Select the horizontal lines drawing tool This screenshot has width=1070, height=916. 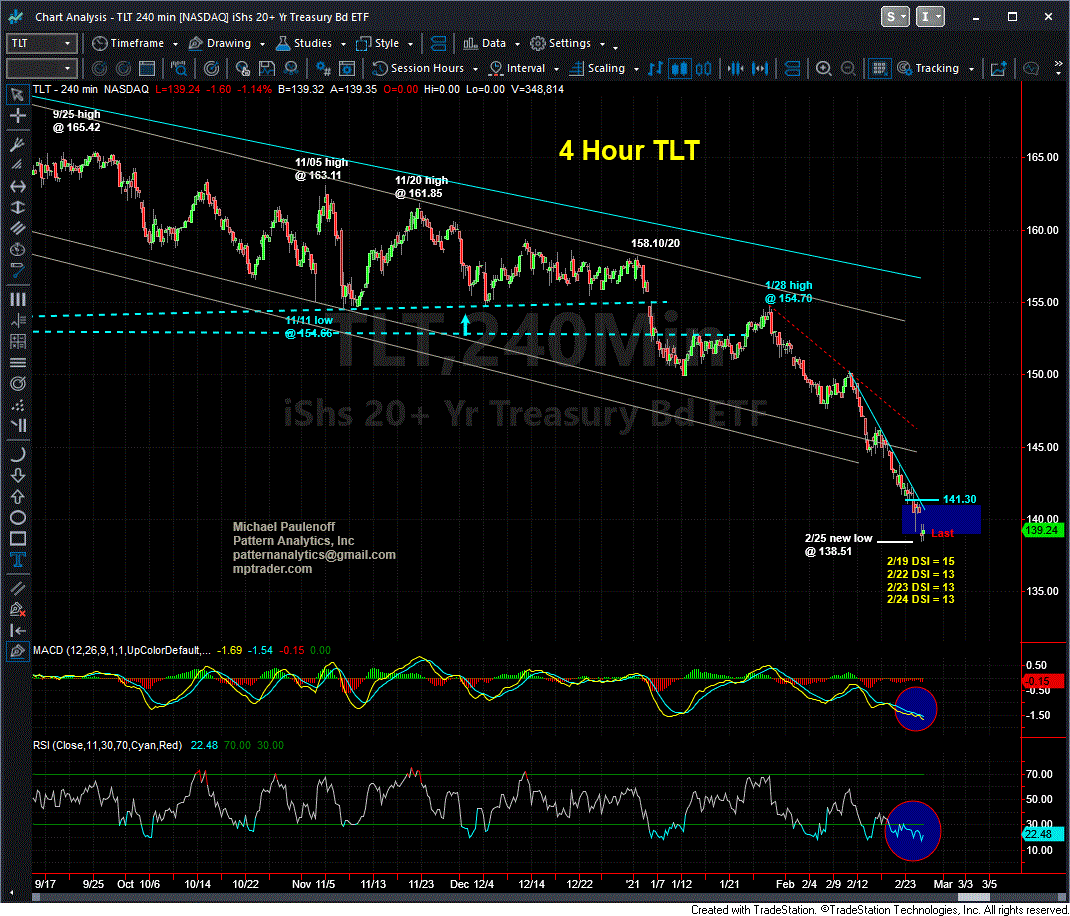[x=17, y=362]
